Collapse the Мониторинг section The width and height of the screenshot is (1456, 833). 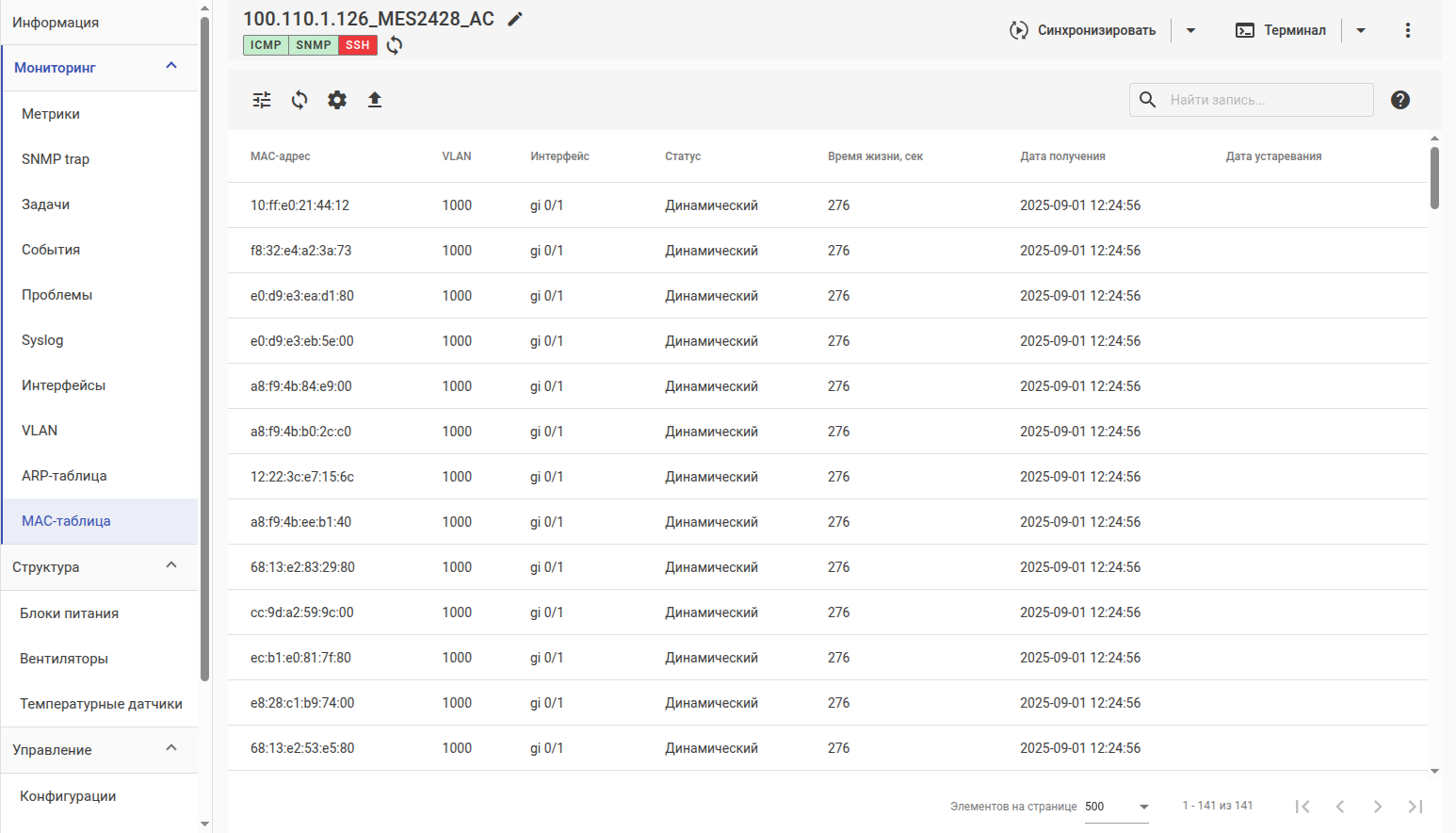[171, 66]
